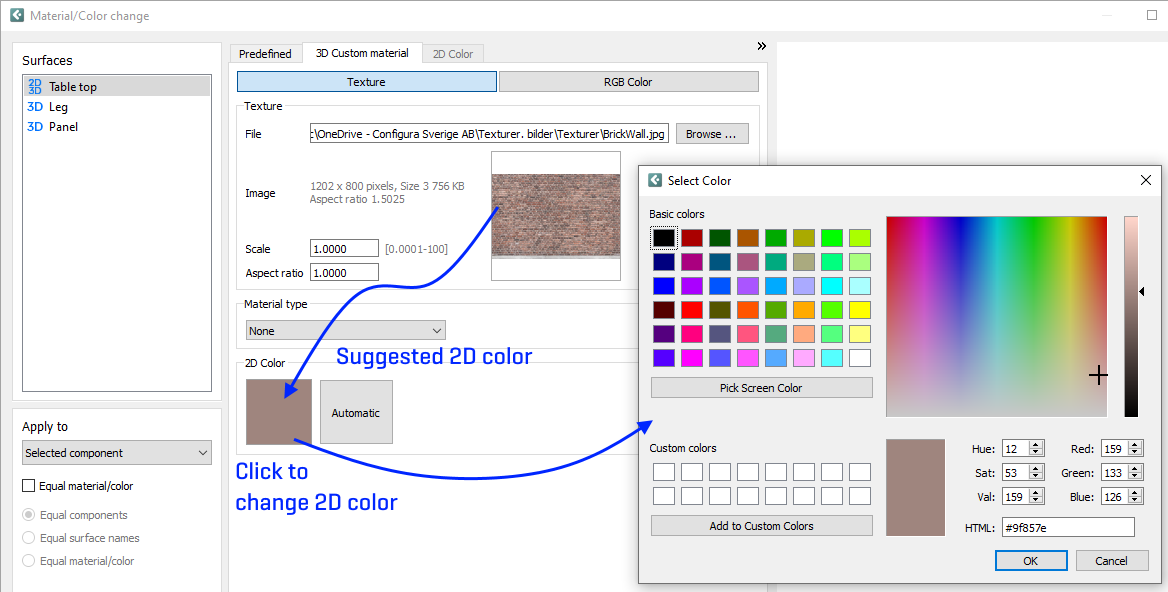
Task: Click Add to Custom Colors
Action: click(761, 525)
